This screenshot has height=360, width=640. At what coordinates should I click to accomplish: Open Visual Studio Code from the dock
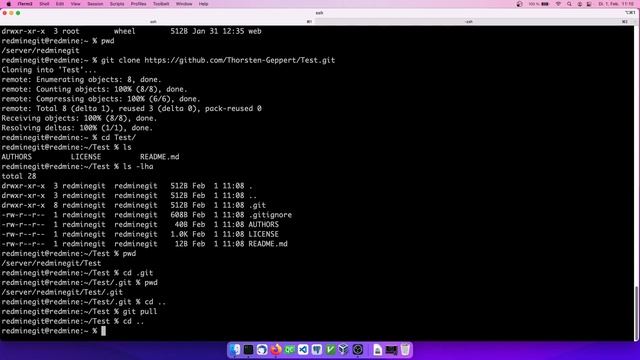click(303, 349)
